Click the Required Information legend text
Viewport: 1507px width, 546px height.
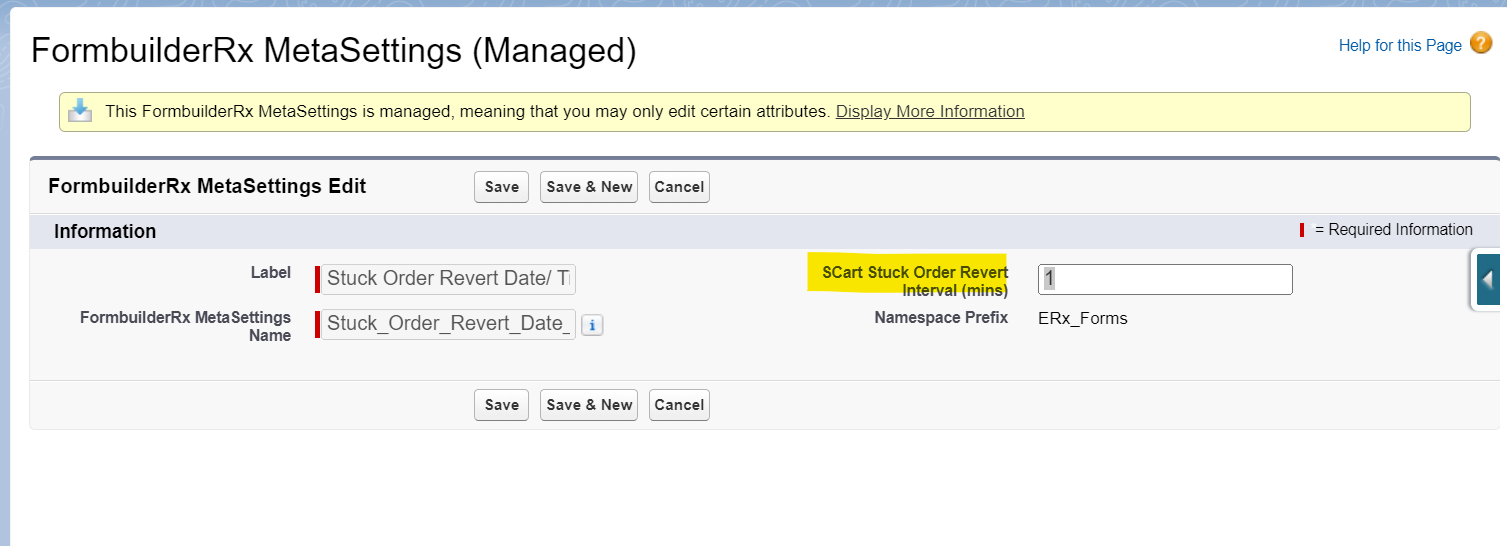point(1393,230)
